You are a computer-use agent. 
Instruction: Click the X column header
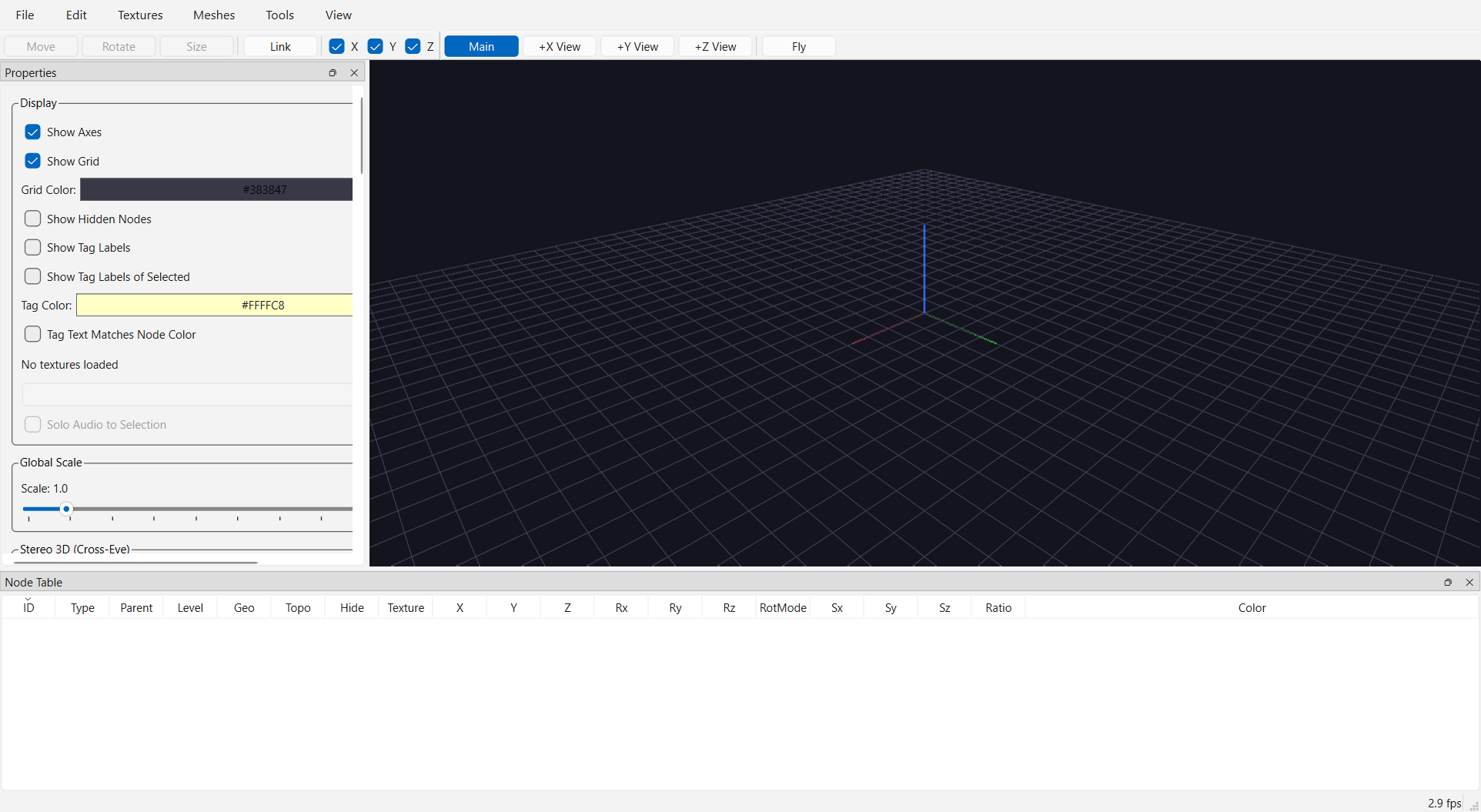coord(460,607)
